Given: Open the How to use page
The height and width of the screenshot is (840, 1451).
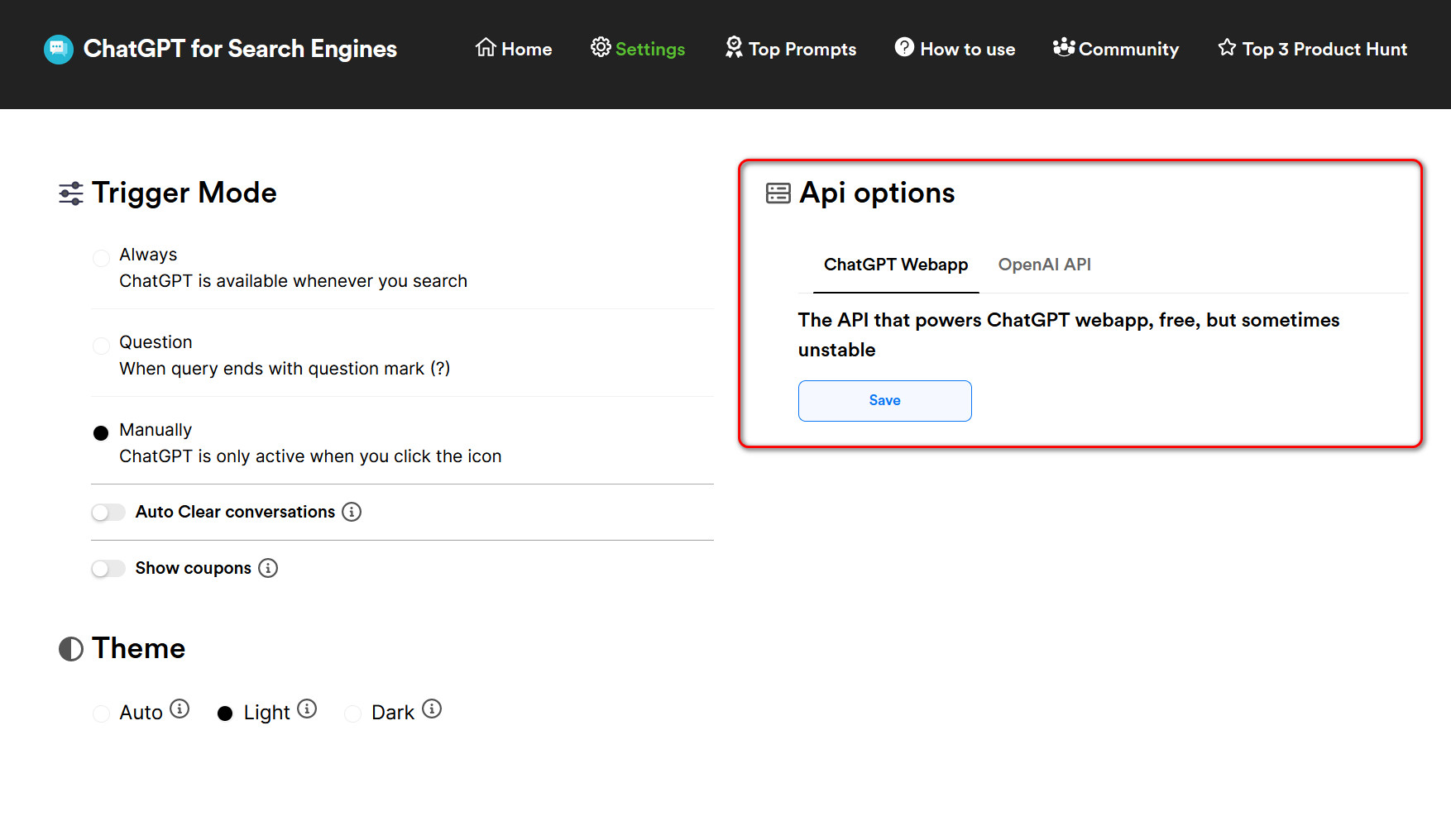Looking at the screenshot, I should 955,49.
